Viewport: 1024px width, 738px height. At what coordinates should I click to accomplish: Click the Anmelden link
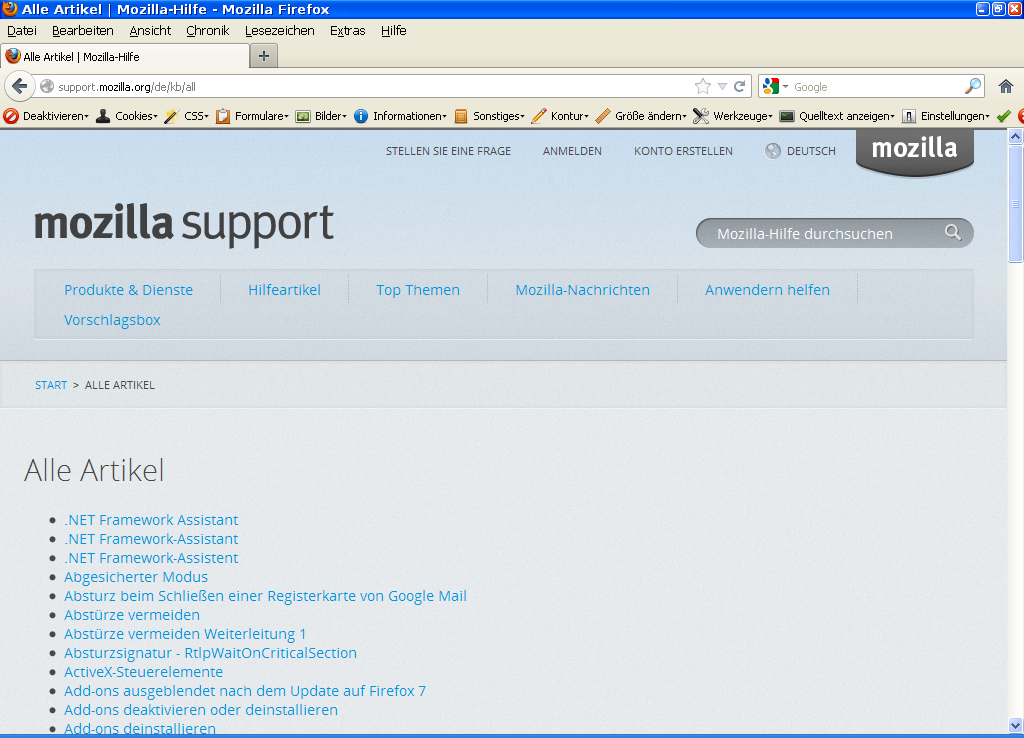coord(572,151)
